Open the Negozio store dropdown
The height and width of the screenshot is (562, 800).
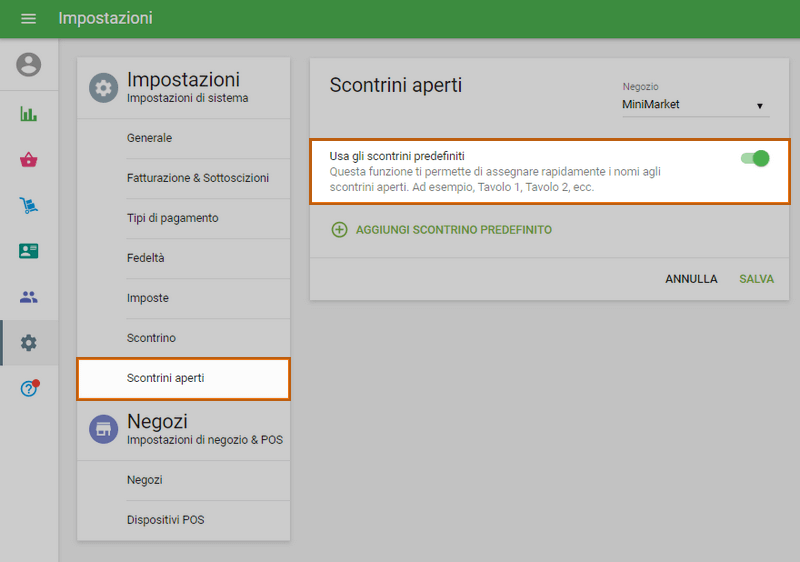point(694,105)
